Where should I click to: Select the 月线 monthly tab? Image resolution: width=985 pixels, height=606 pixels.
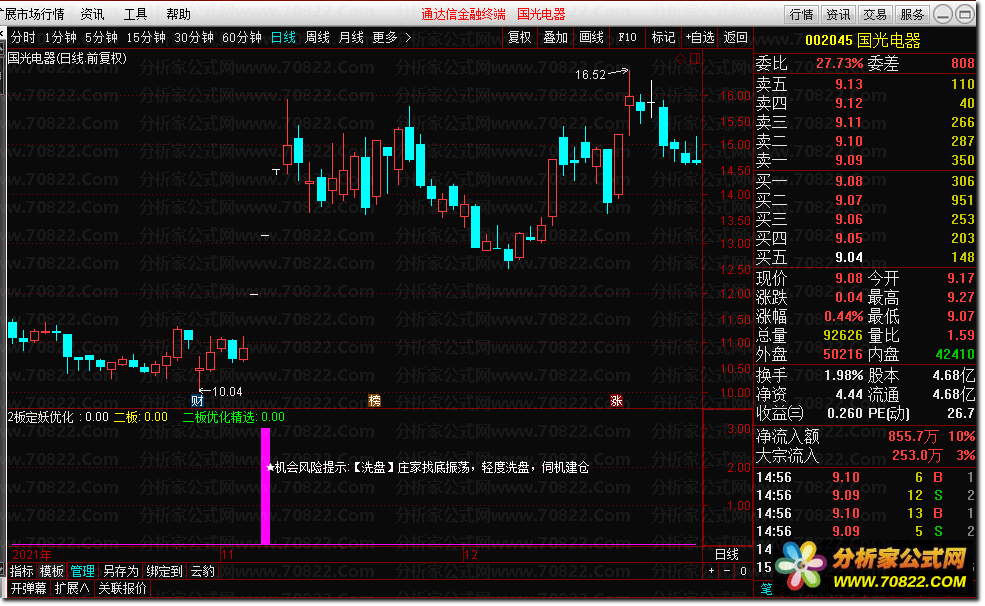pos(351,38)
